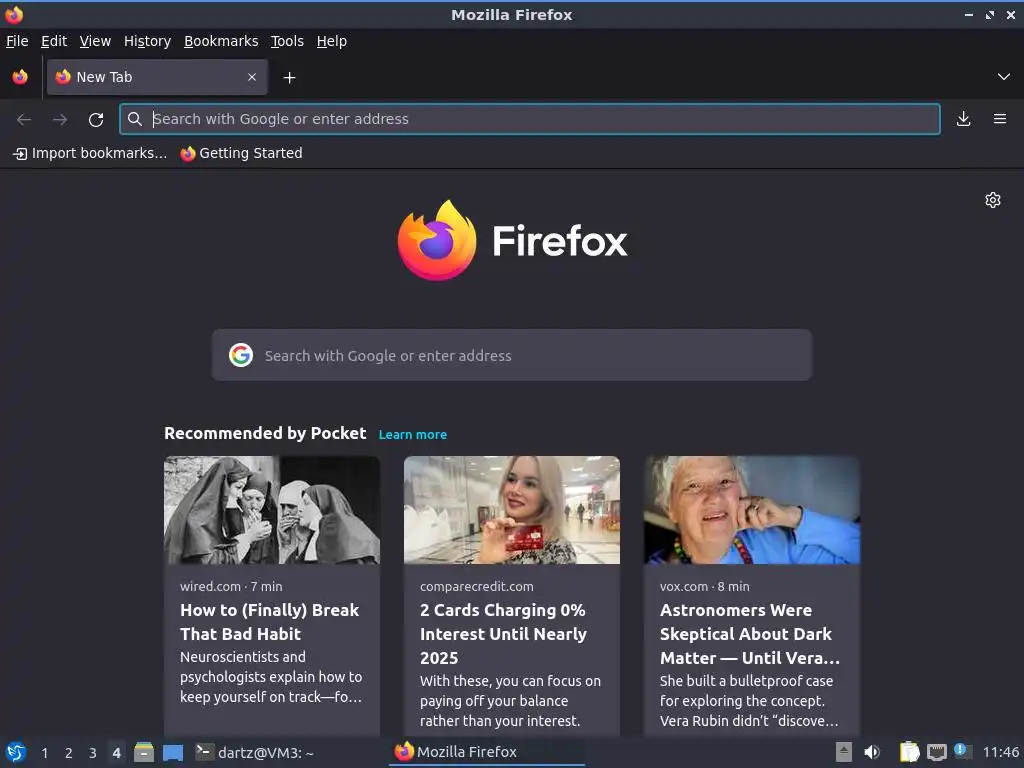Screen dimensions: 1024x768
Task: Switch to workspace 1
Action: click(44, 753)
